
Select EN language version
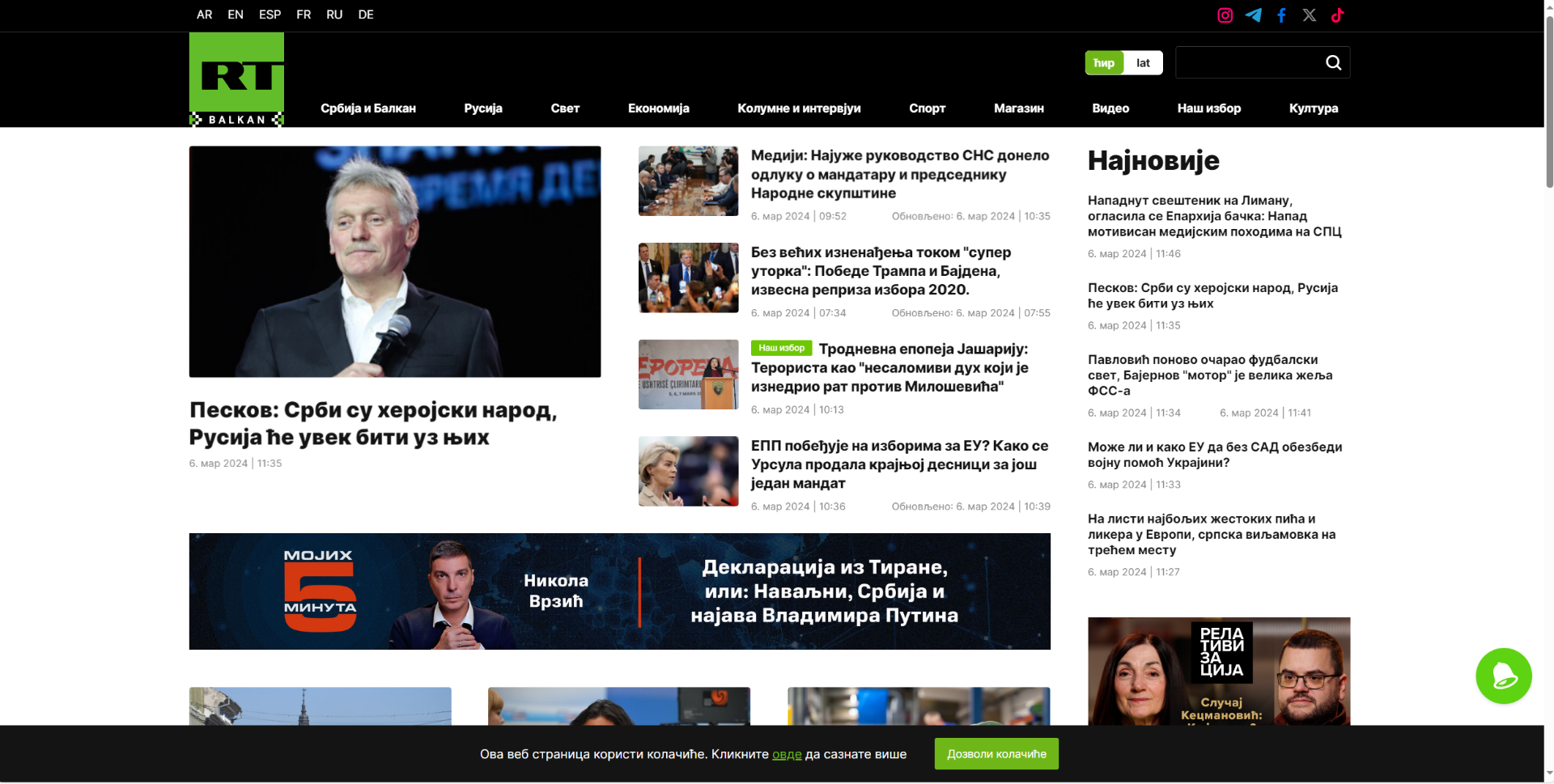click(236, 15)
